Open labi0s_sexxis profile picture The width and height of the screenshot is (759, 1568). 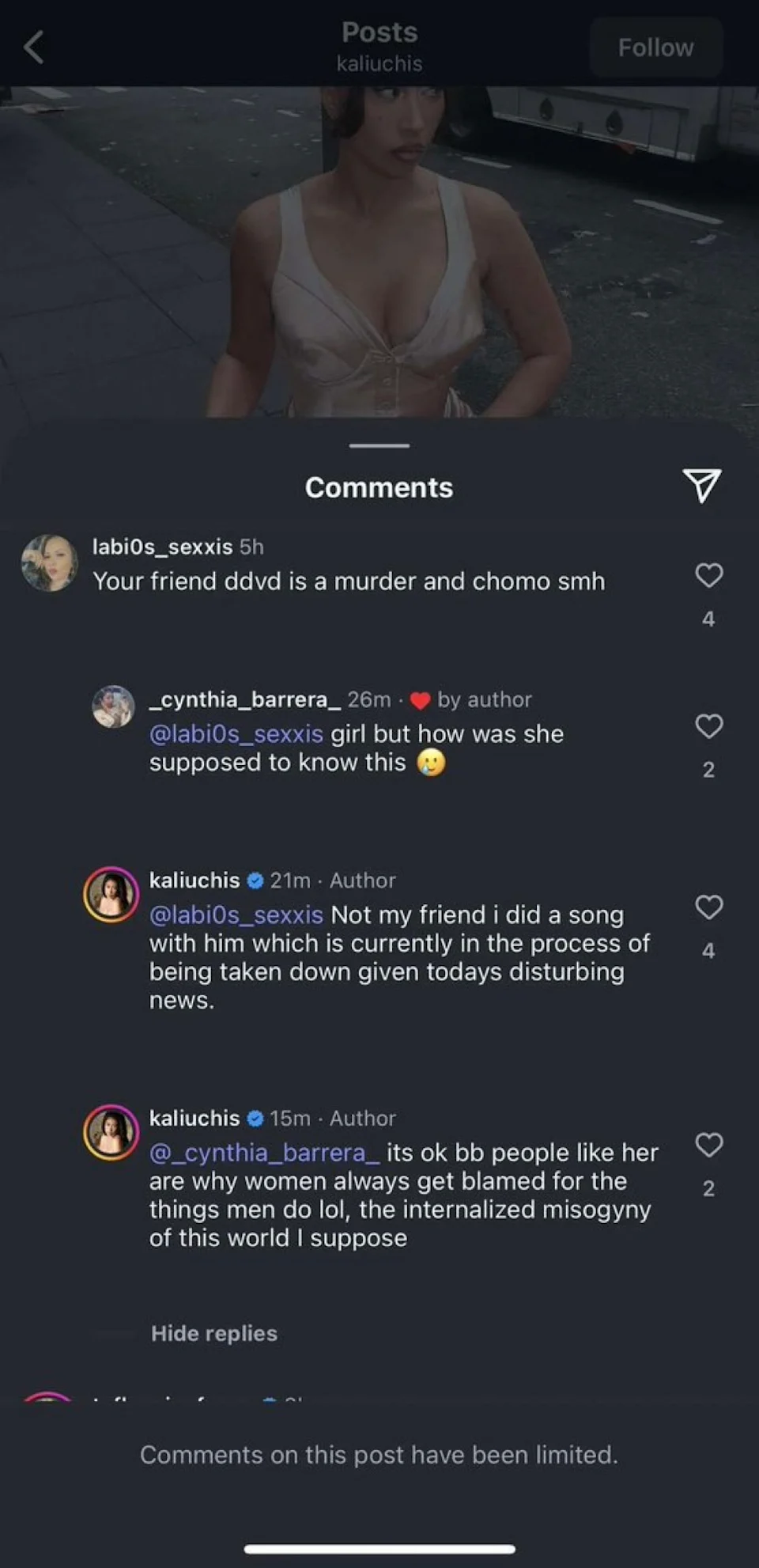(49, 562)
